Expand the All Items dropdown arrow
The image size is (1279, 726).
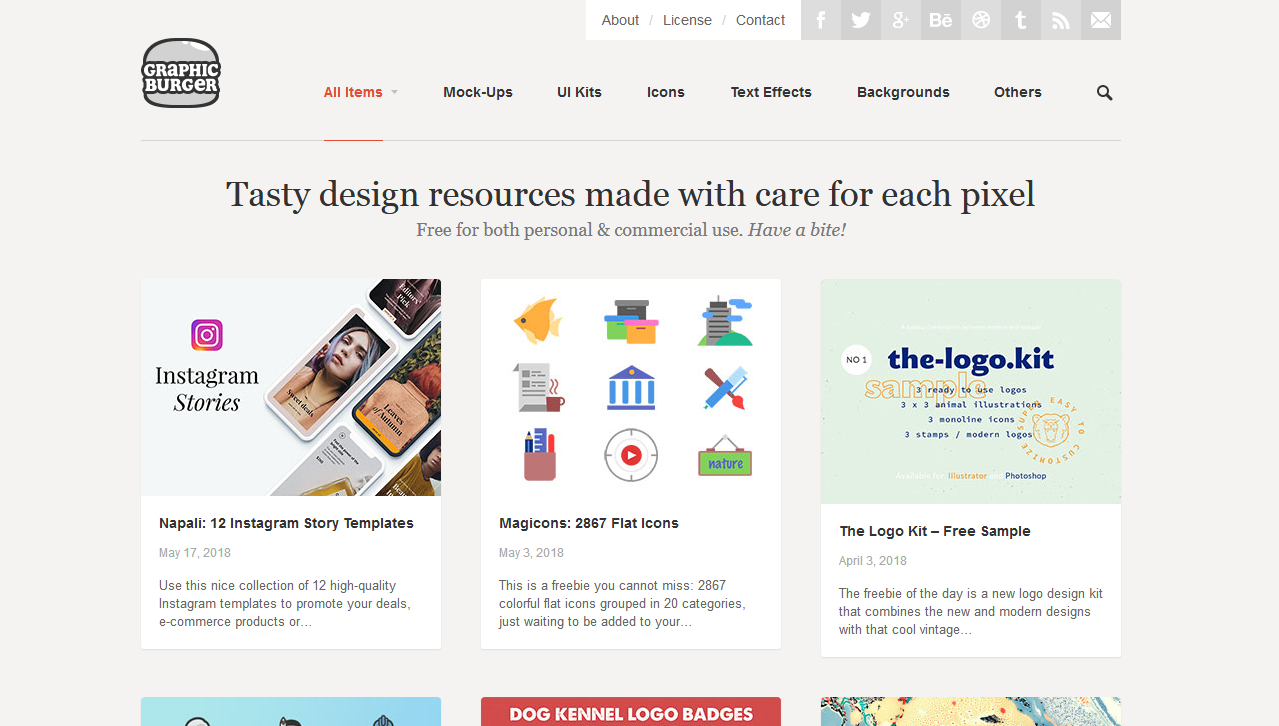pos(394,92)
